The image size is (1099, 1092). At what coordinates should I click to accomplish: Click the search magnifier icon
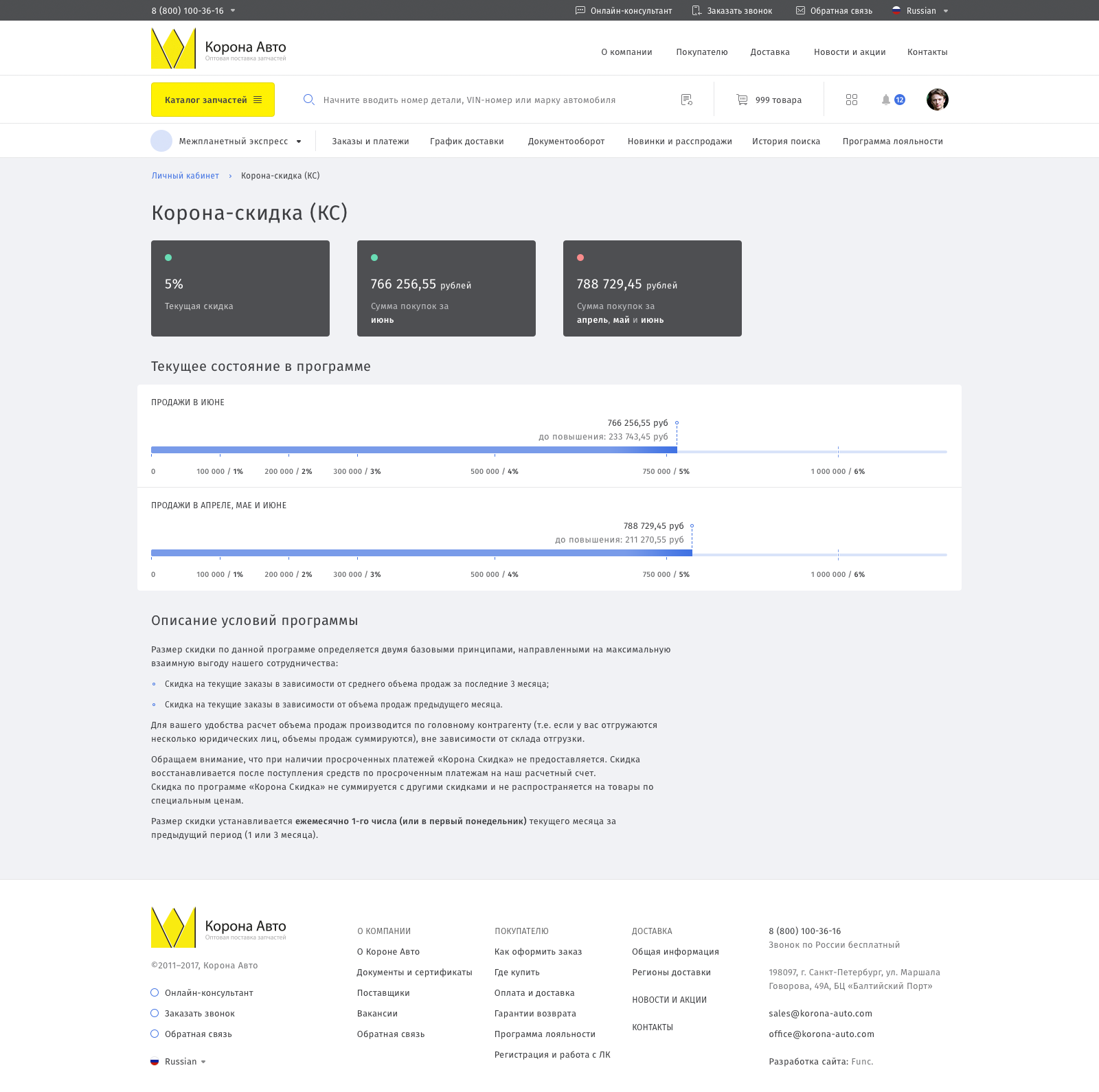pyautogui.click(x=309, y=100)
